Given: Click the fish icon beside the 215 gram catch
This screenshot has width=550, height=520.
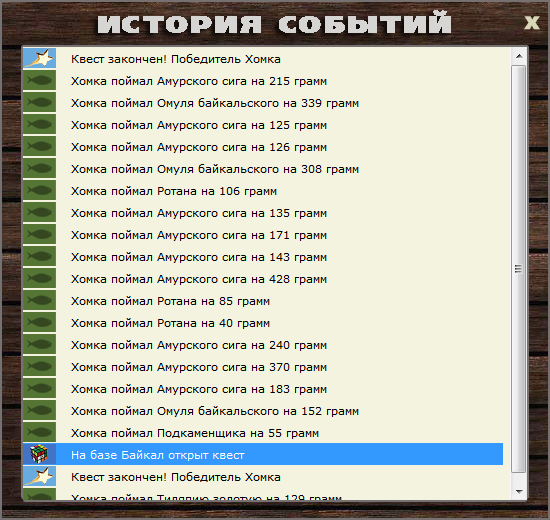Looking at the screenshot, I should click(39, 80).
